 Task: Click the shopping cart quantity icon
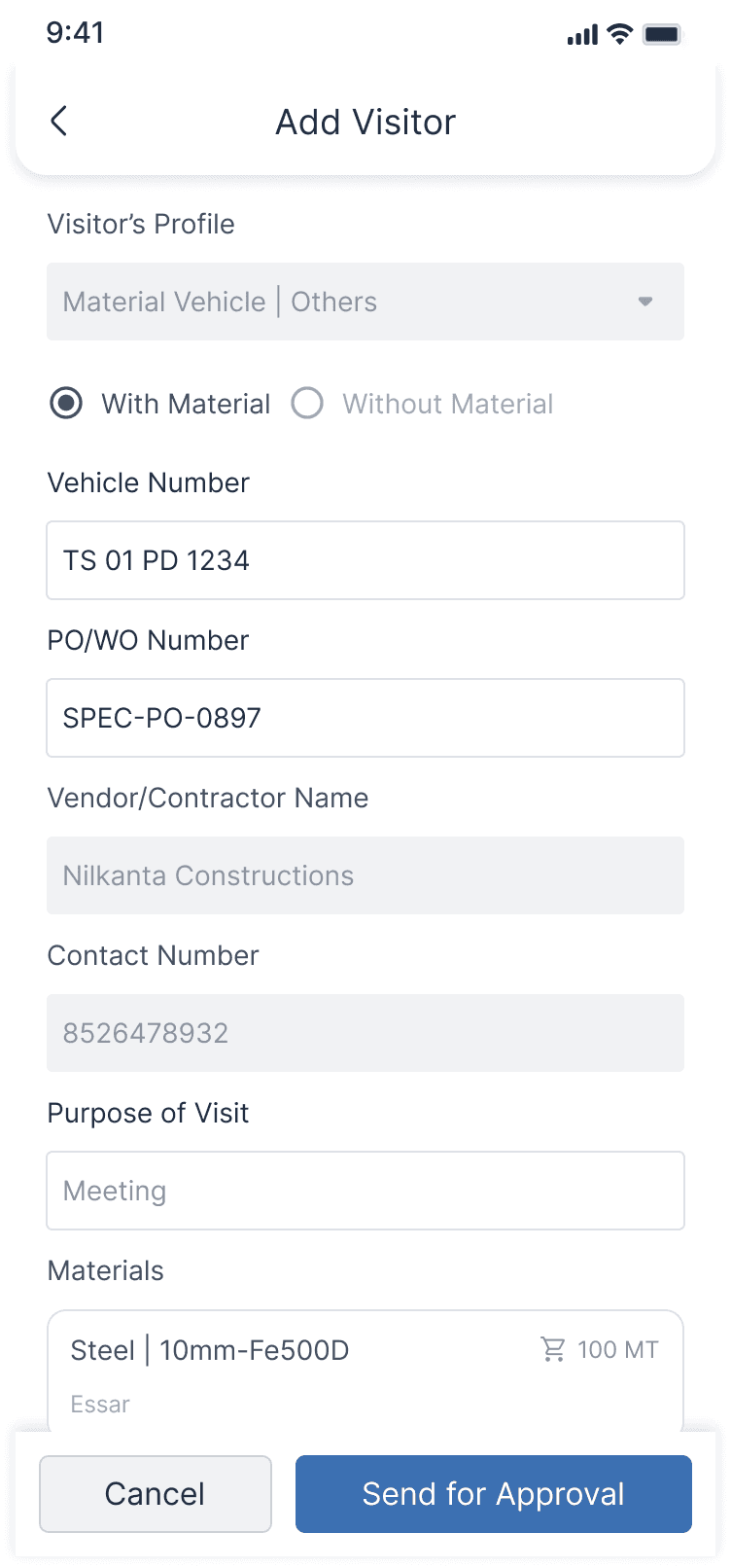553,1349
